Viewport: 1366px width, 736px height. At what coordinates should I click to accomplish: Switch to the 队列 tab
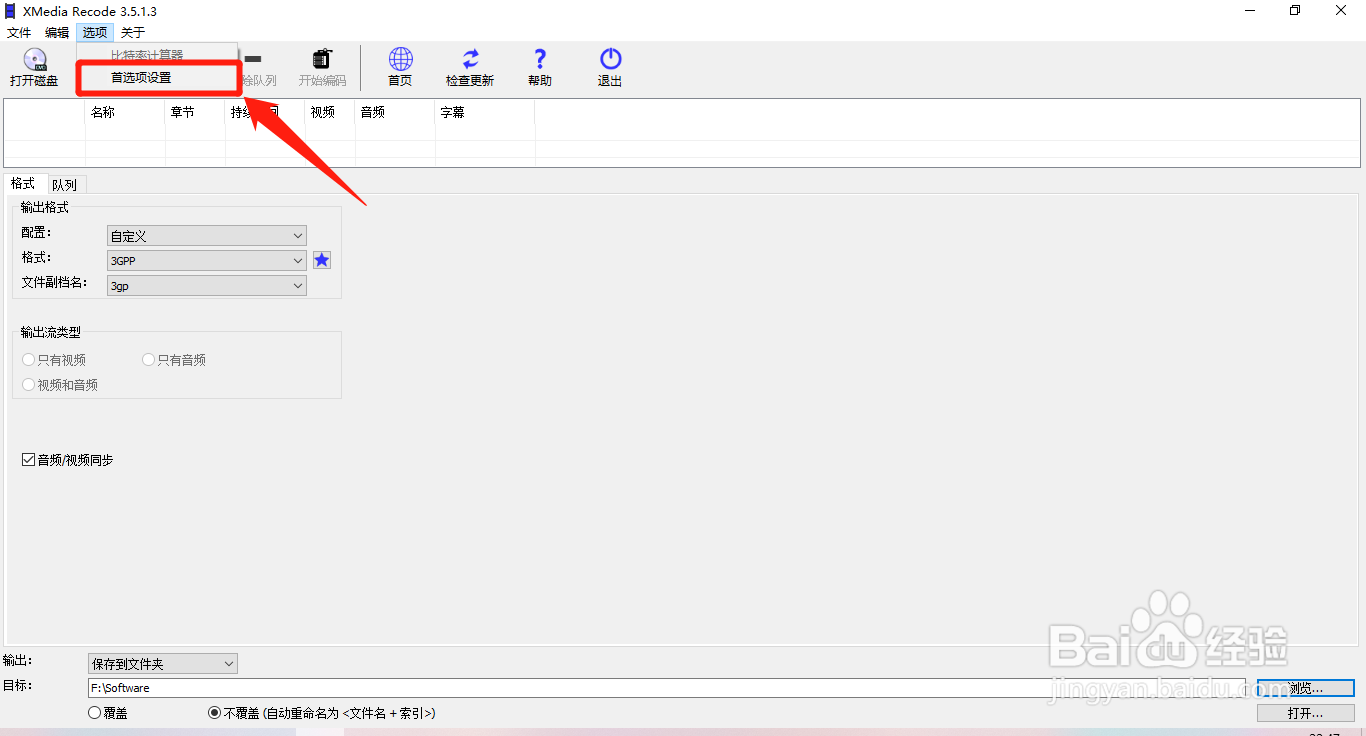[65, 185]
